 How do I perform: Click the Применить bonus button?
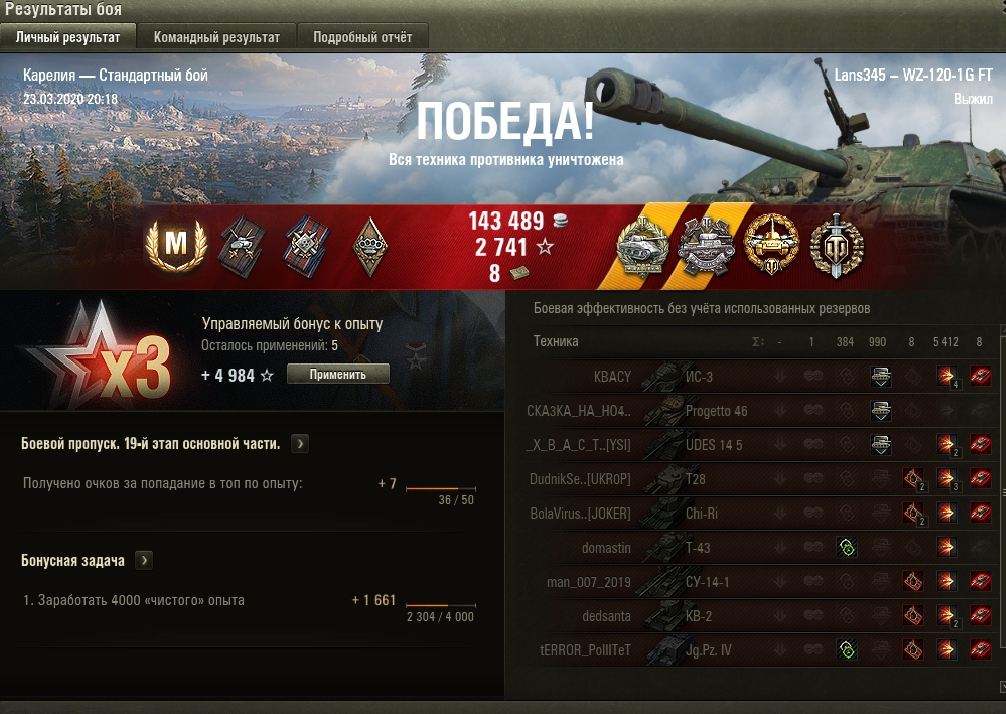click(x=338, y=374)
